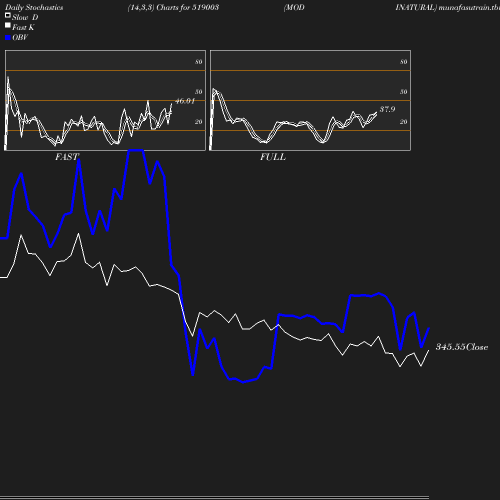500x500 pixels.
Task: Select the 'Fast K' legend label
Action: [x=23, y=27]
